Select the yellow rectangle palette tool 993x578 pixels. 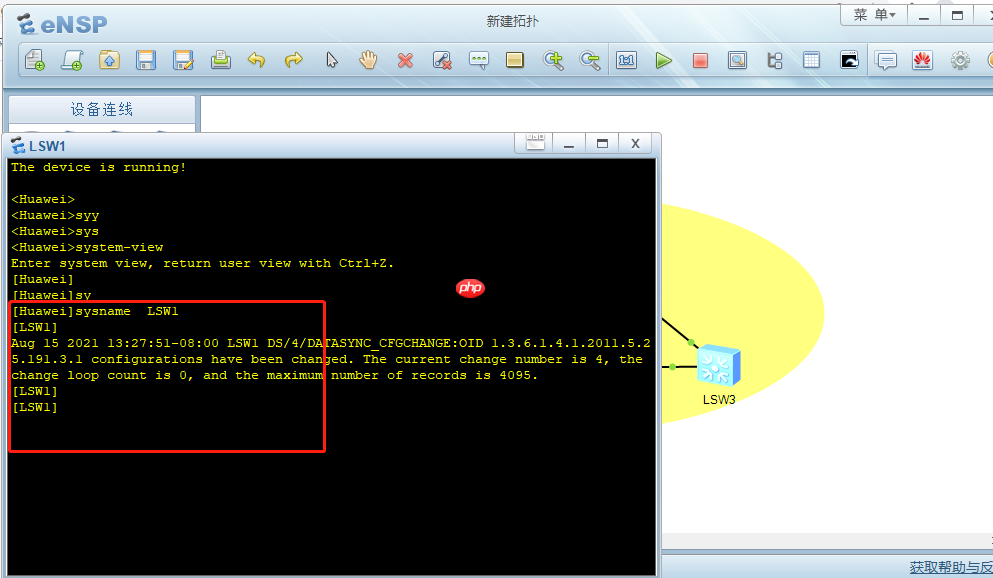coord(515,60)
